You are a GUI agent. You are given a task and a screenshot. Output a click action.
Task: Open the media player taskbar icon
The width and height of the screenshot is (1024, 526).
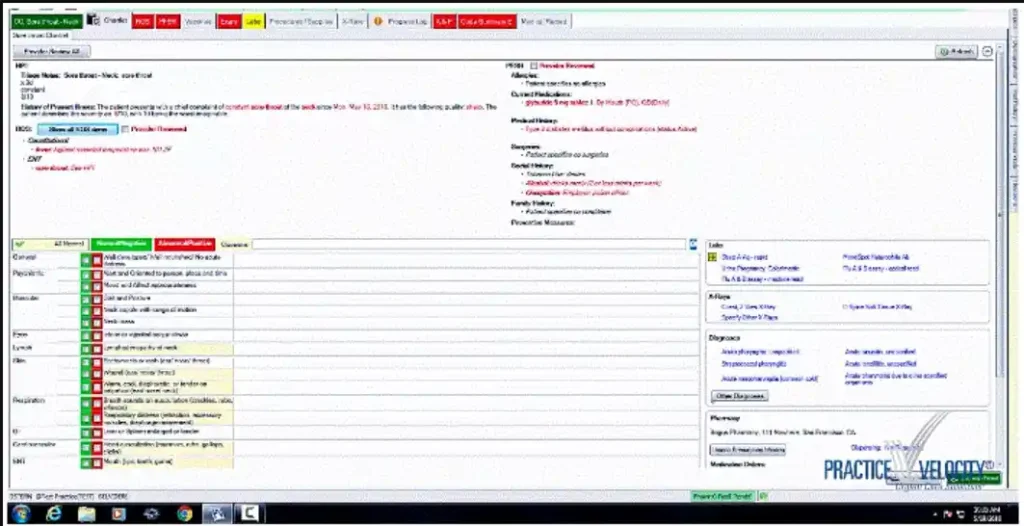[119, 514]
